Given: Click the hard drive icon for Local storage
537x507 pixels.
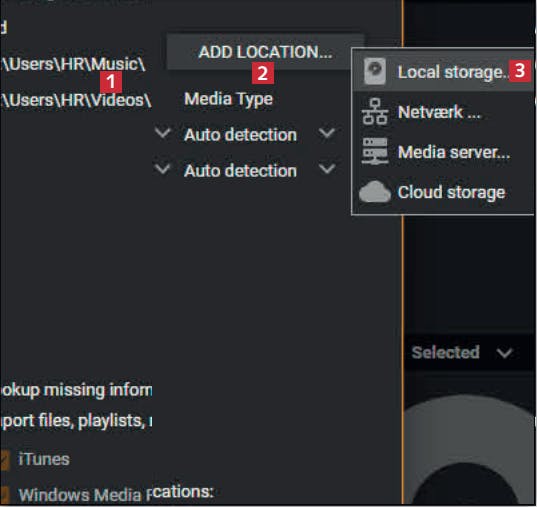Looking at the screenshot, I should (x=375, y=71).
